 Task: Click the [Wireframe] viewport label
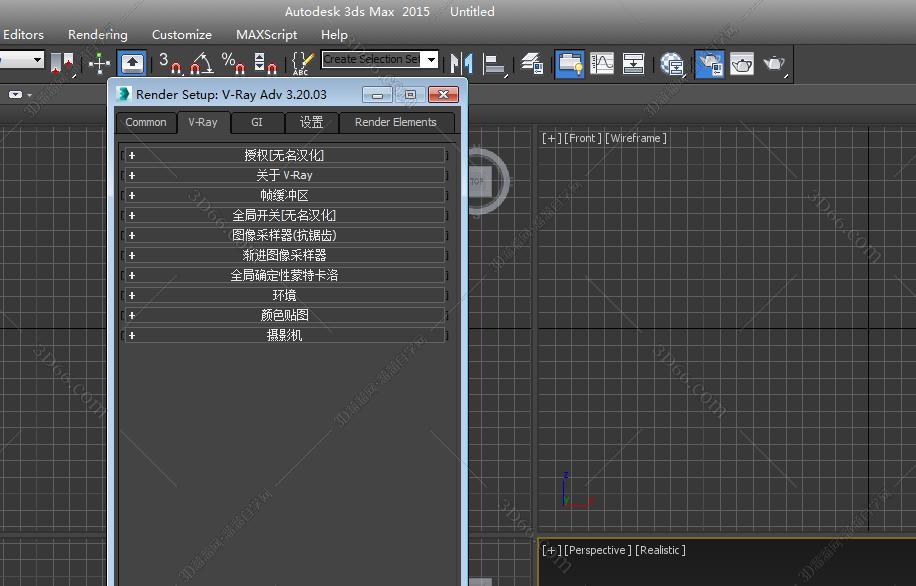click(636, 138)
